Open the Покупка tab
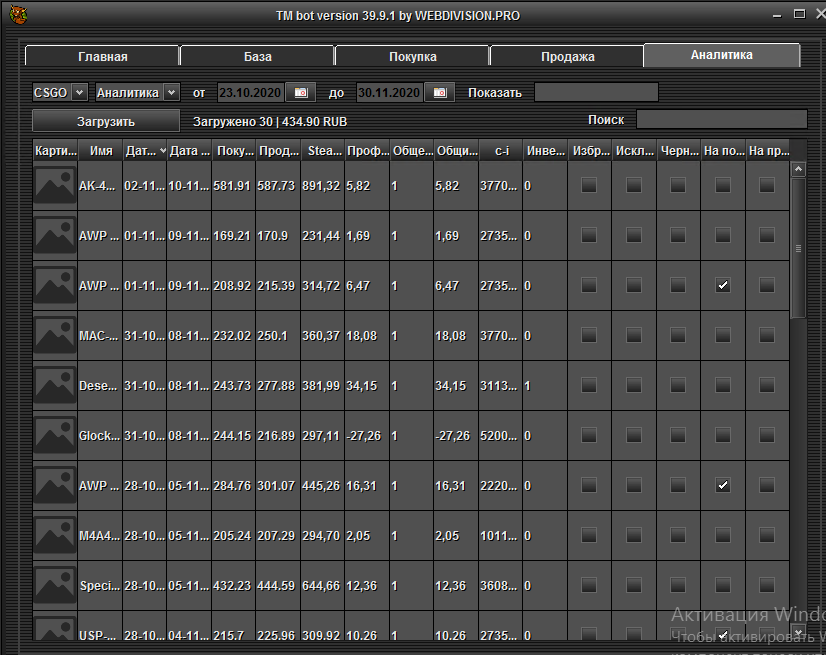The image size is (826, 655). [411, 57]
